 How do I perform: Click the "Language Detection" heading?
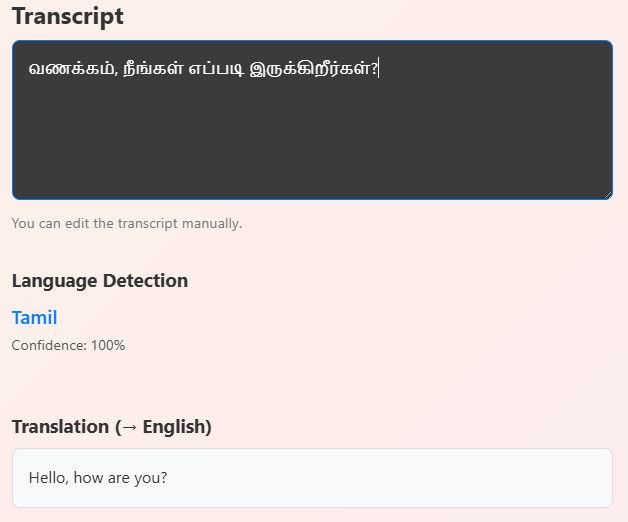100,281
